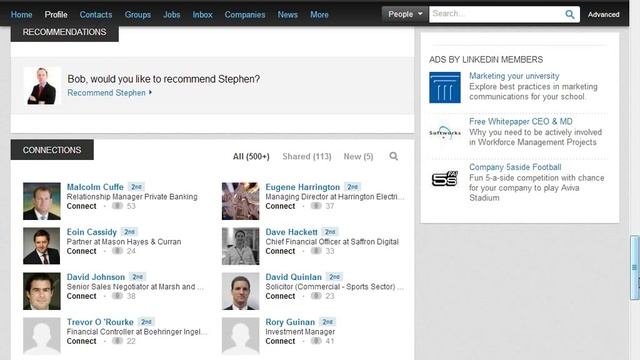This screenshot has height=360, width=640.
Task: Click shared connections icon next to 37
Action: (316, 206)
